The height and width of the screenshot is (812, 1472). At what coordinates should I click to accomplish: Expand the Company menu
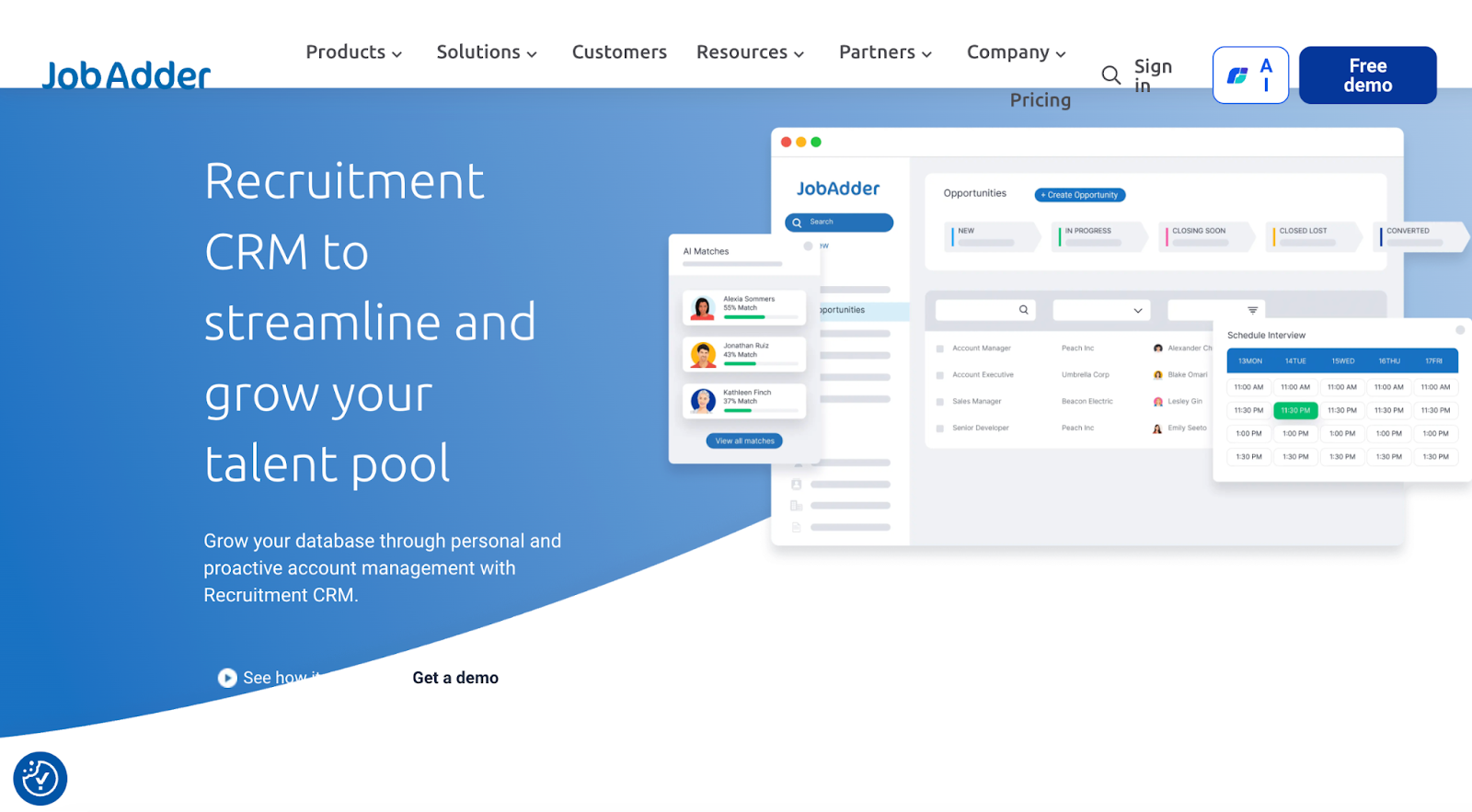point(1017,52)
